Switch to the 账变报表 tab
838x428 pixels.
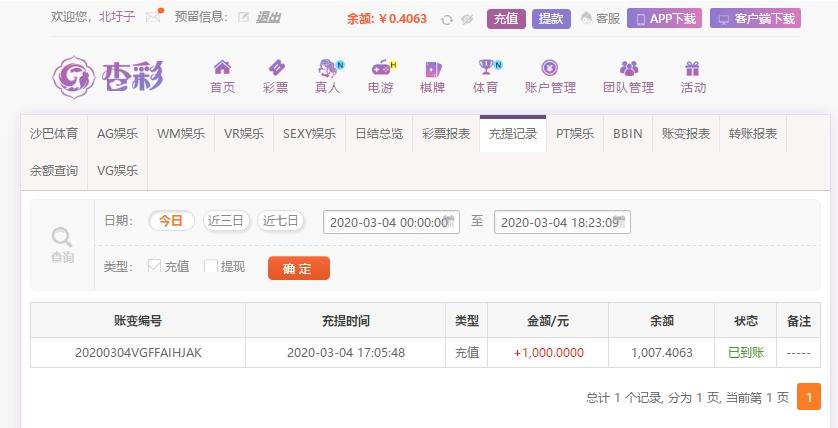(x=686, y=134)
